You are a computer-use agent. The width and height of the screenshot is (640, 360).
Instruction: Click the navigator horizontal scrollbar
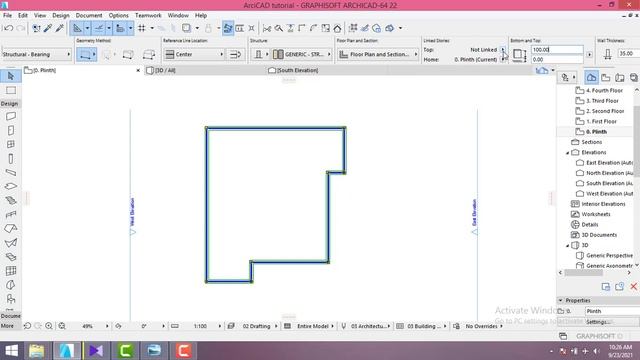coord(584,273)
